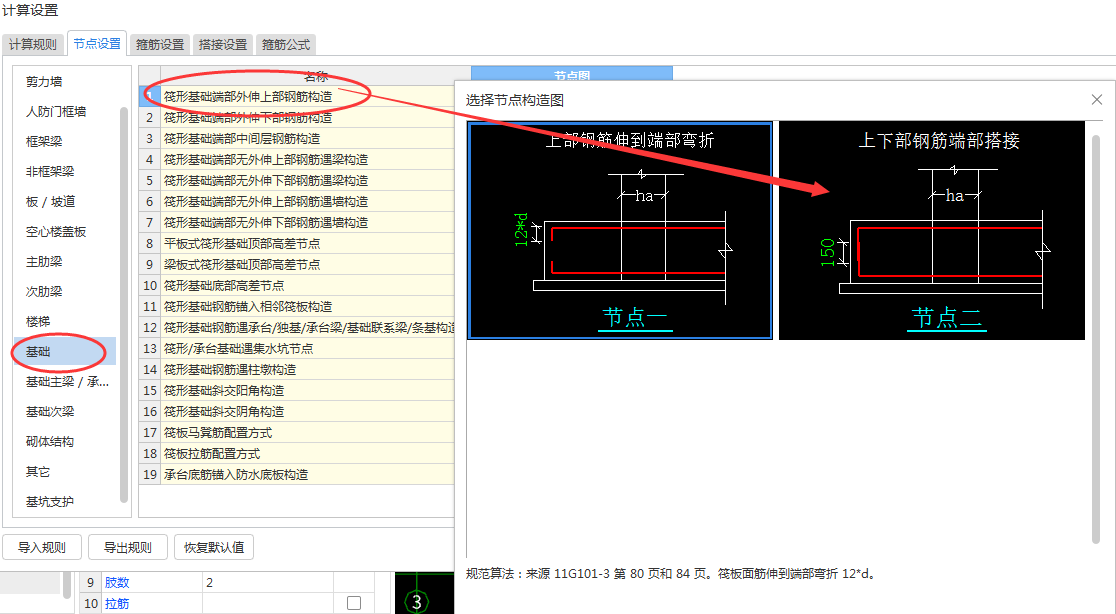Viewport: 1116px width, 614px height.
Task: Click the 名称 column header
Action: pos(315,75)
